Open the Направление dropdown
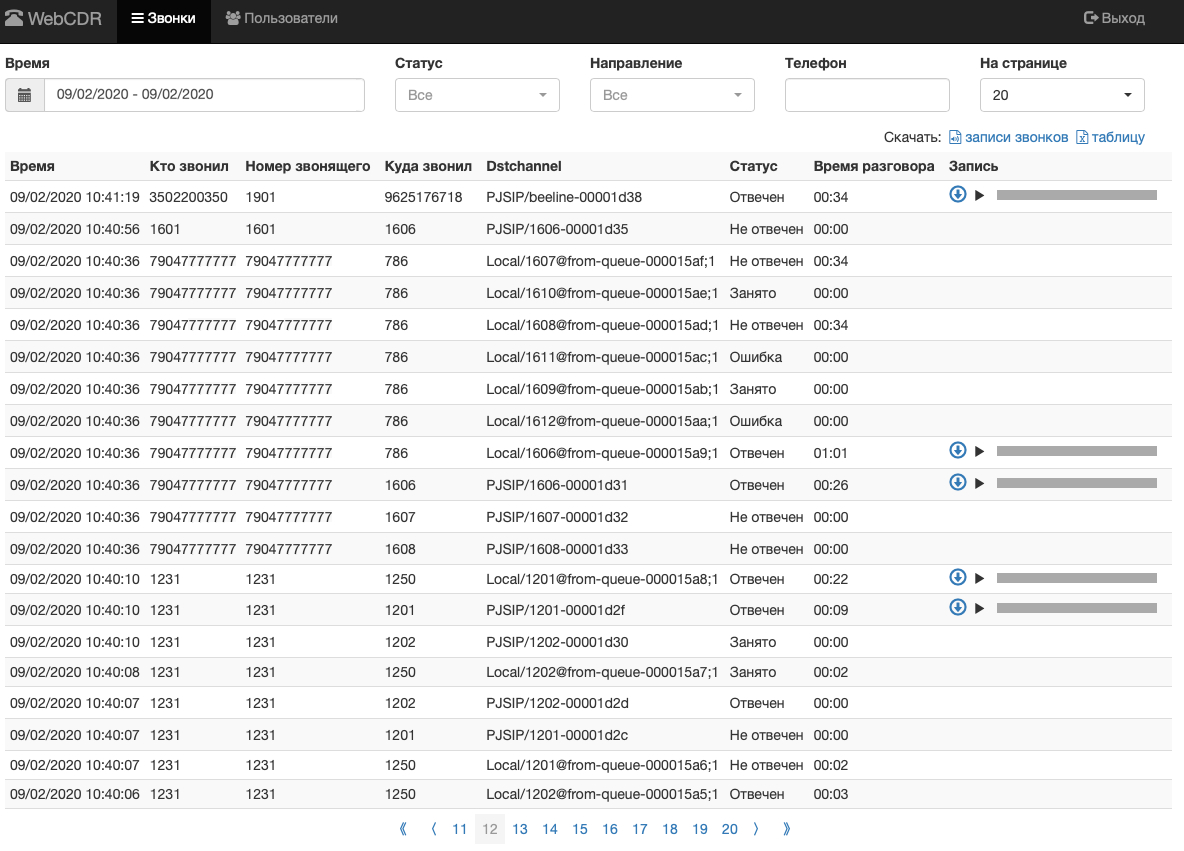The image size is (1184, 851). tap(672, 95)
